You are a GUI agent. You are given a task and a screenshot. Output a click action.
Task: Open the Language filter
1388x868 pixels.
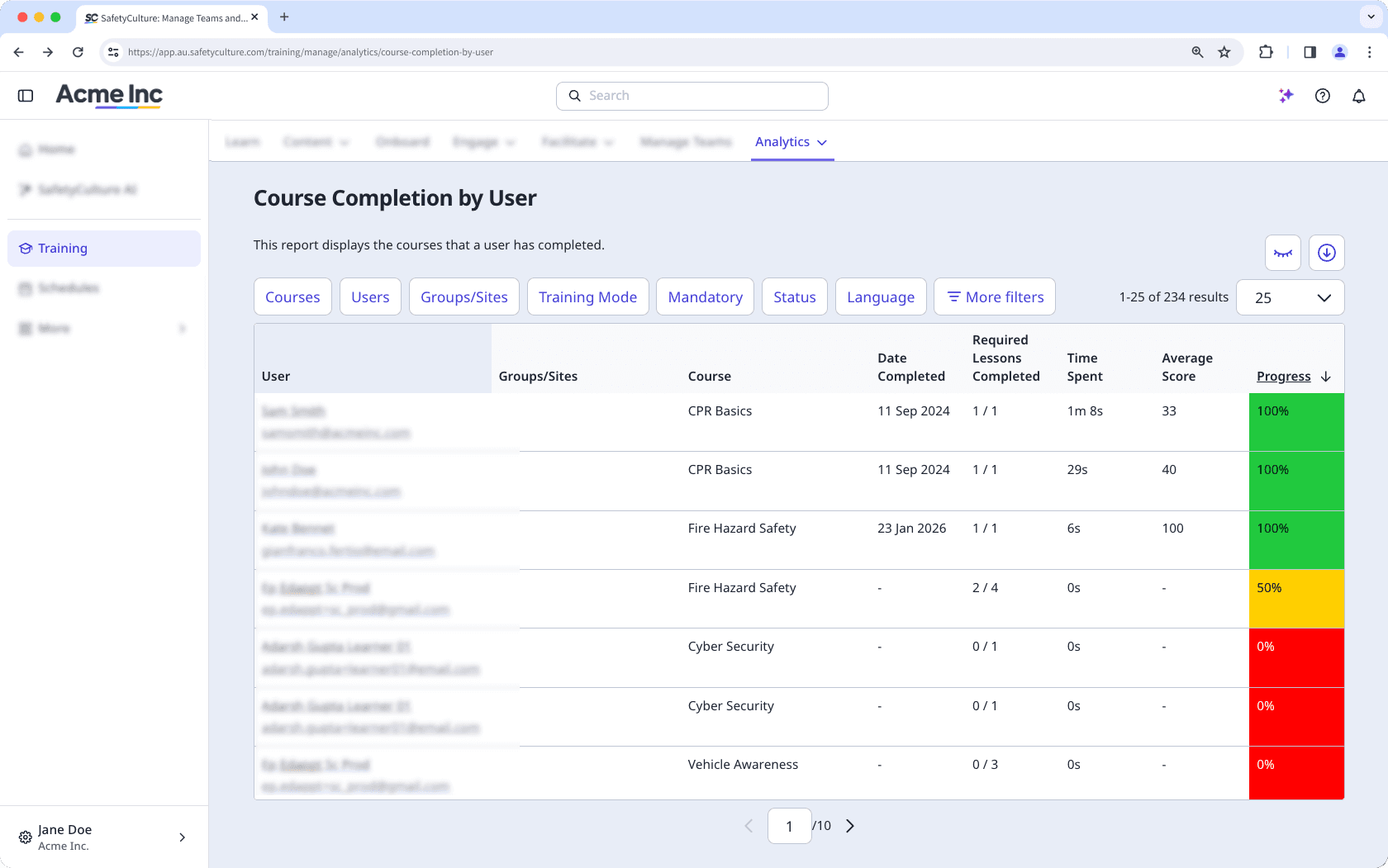click(x=881, y=297)
